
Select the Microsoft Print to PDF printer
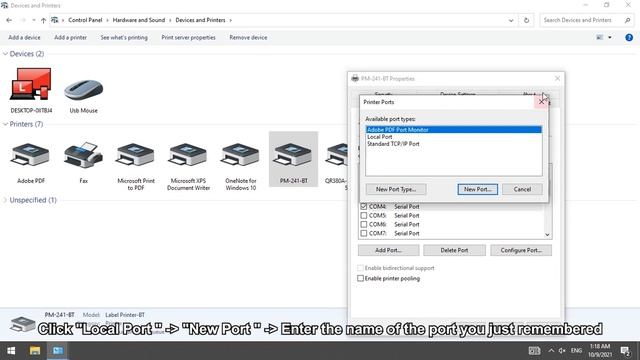(x=136, y=156)
